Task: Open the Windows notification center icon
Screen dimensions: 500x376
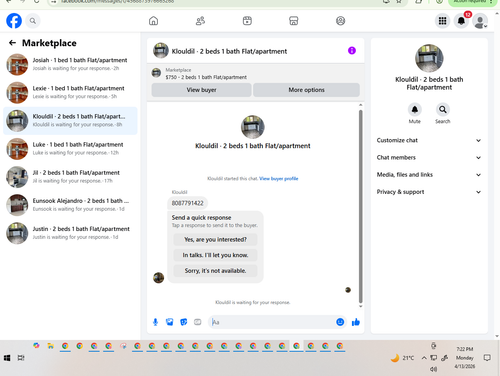Action: 487,358
